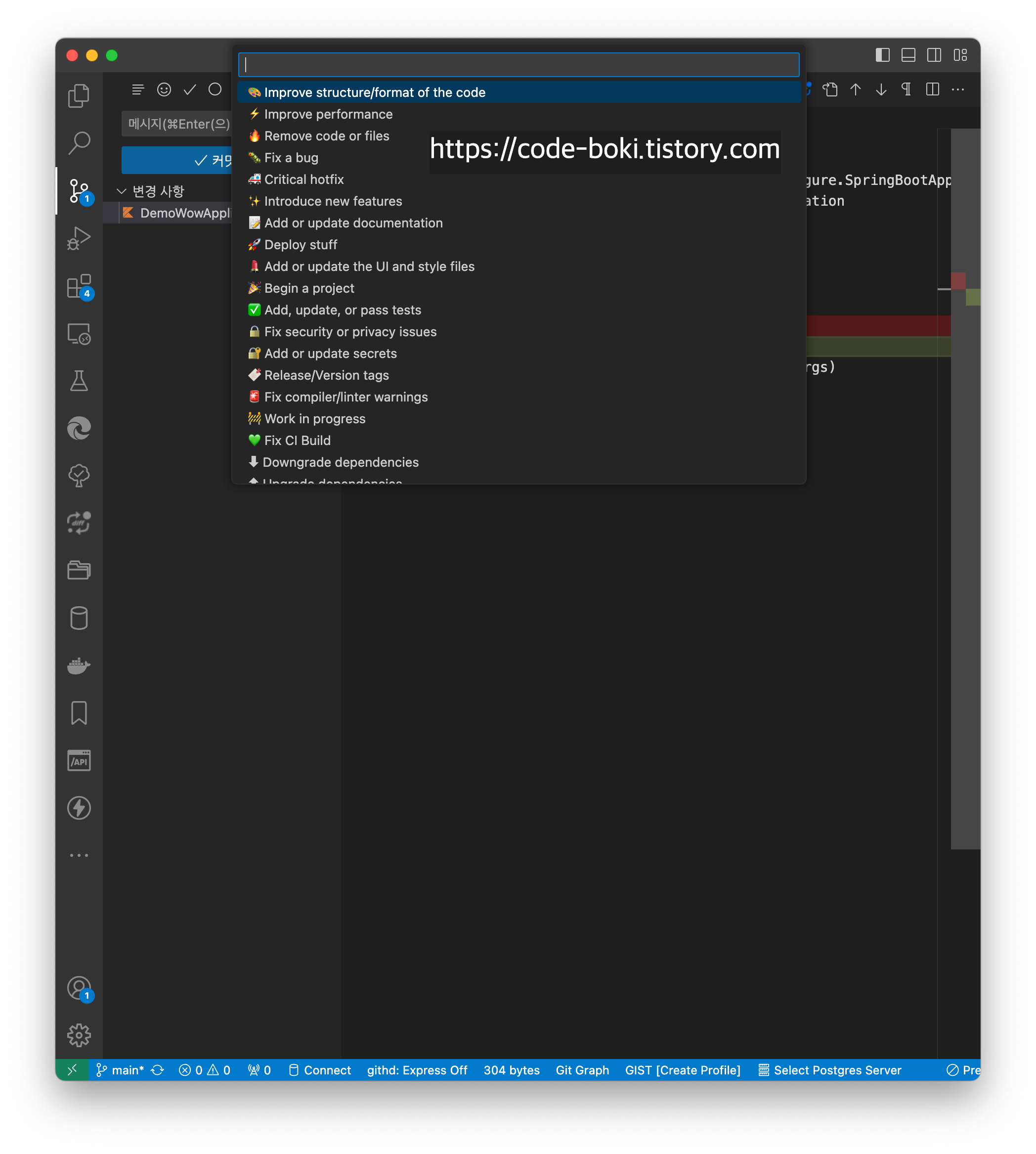Open Run and Debug view
Viewport: 1036px width, 1154px height.
[x=79, y=238]
